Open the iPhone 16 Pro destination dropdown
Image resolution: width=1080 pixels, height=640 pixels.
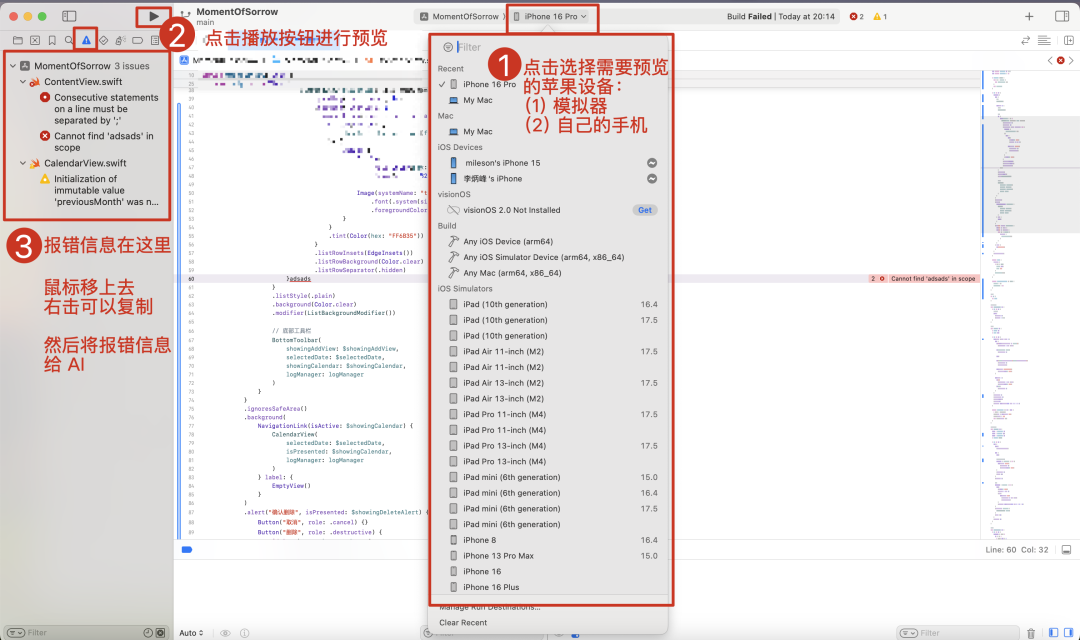550,17
